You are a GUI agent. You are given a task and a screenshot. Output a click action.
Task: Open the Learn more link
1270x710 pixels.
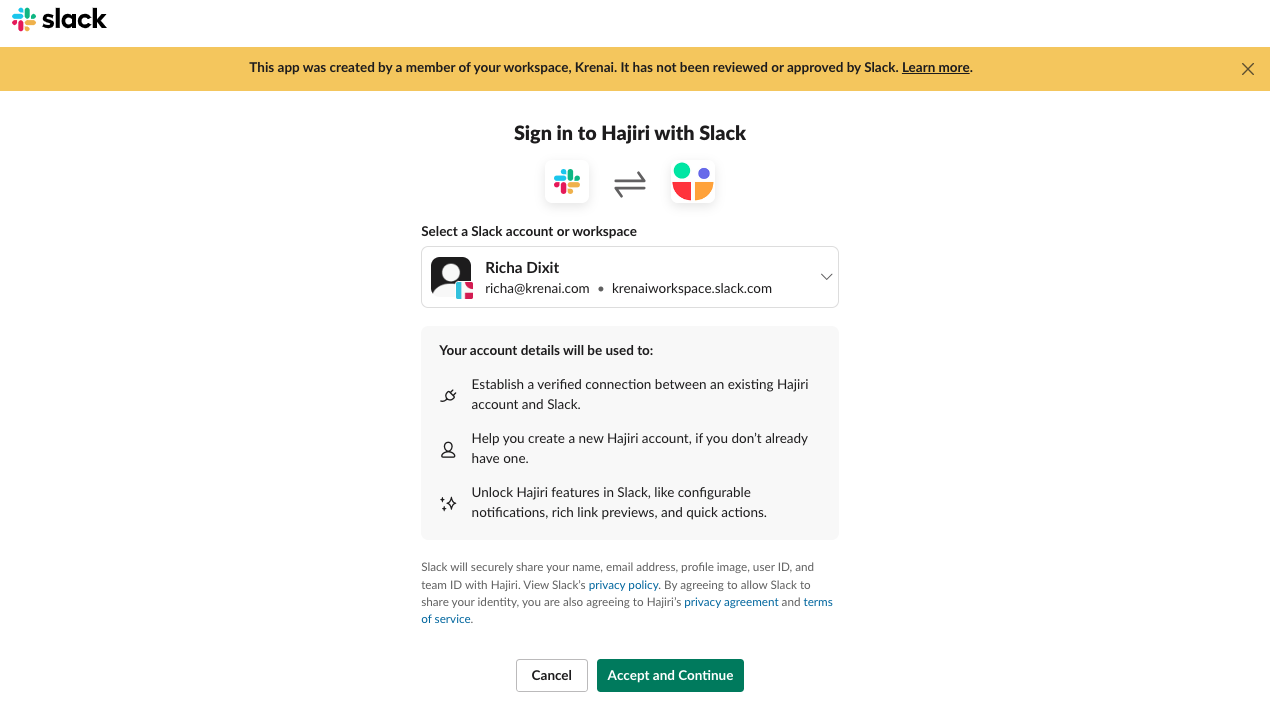pyautogui.click(x=935, y=68)
